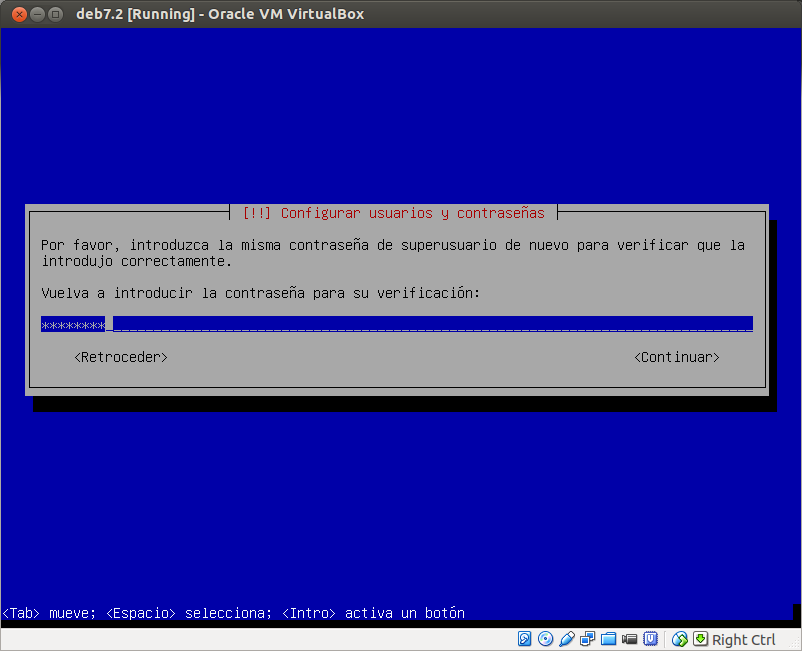
Task: Click the CD/DVD drive status icon
Action: 545,638
